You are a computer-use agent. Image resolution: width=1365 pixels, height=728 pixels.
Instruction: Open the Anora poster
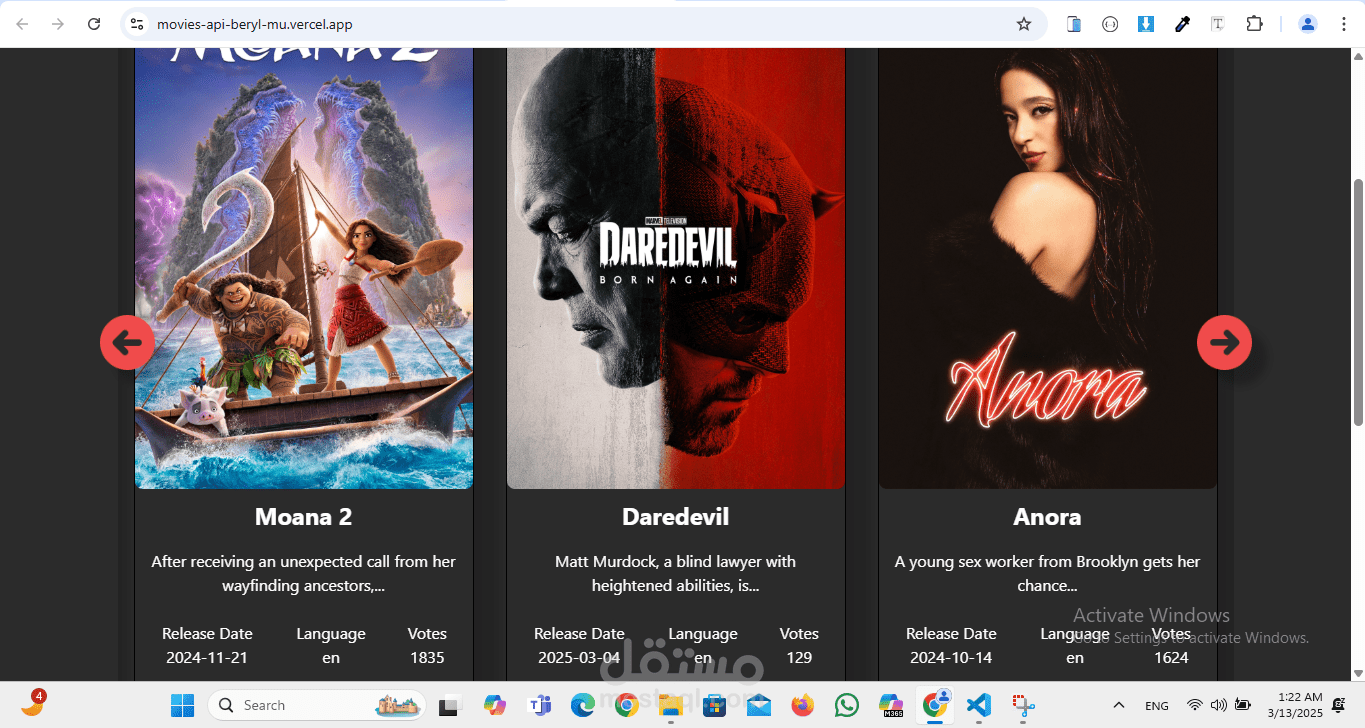pyautogui.click(x=1048, y=268)
